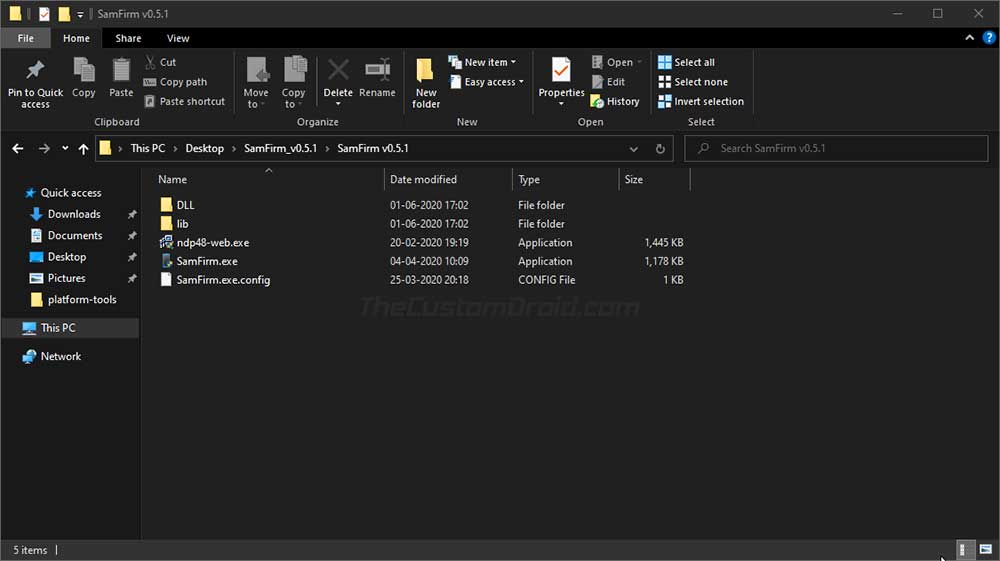
Task: Click in the Search SamFirm v0.5.1 box
Action: coord(836,149)
